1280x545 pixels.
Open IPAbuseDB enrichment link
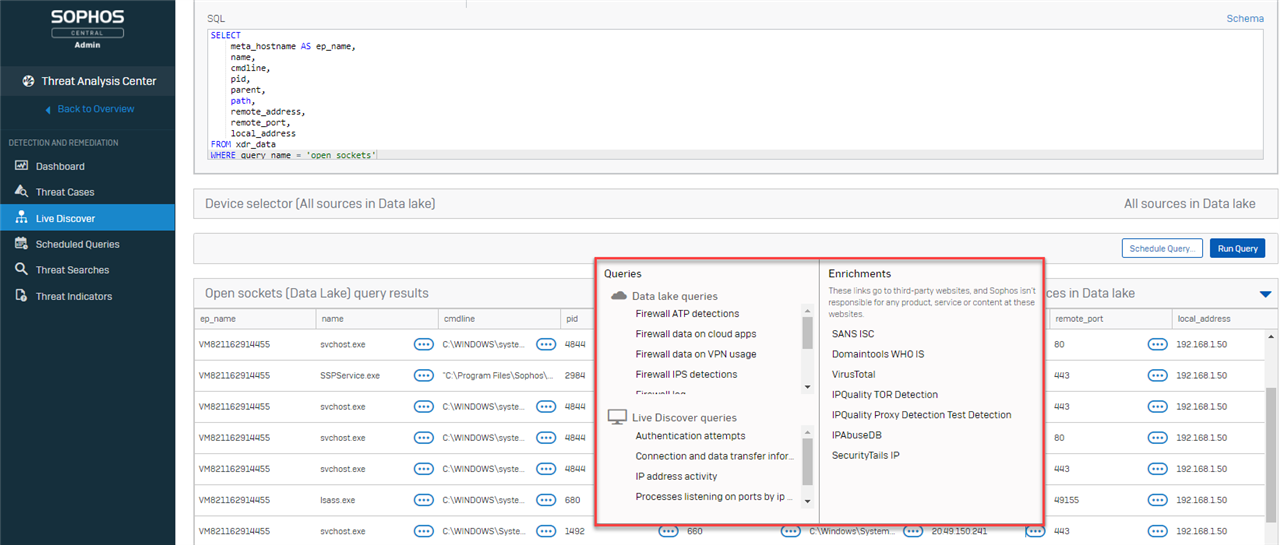pos(857,435)
